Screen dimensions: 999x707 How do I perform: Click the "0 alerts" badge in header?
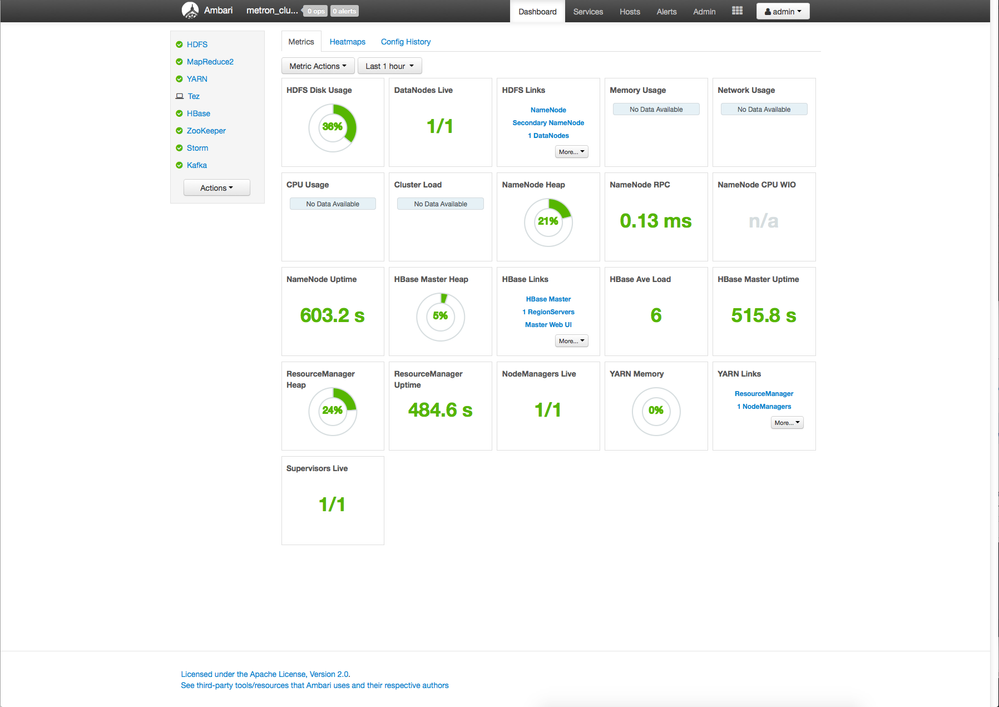343,11
